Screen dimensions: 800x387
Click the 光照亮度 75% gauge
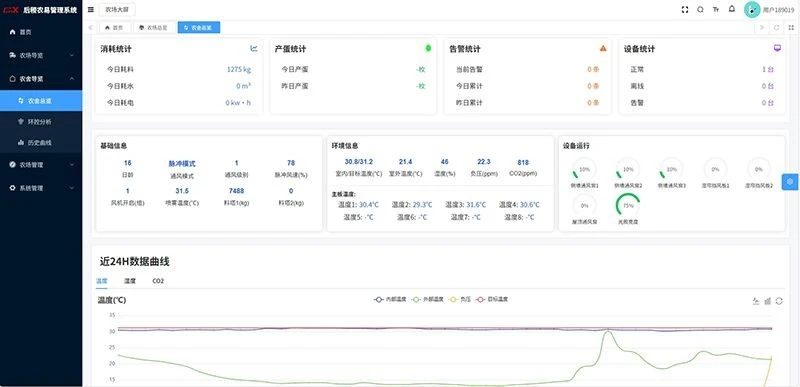tap(628, 205)
